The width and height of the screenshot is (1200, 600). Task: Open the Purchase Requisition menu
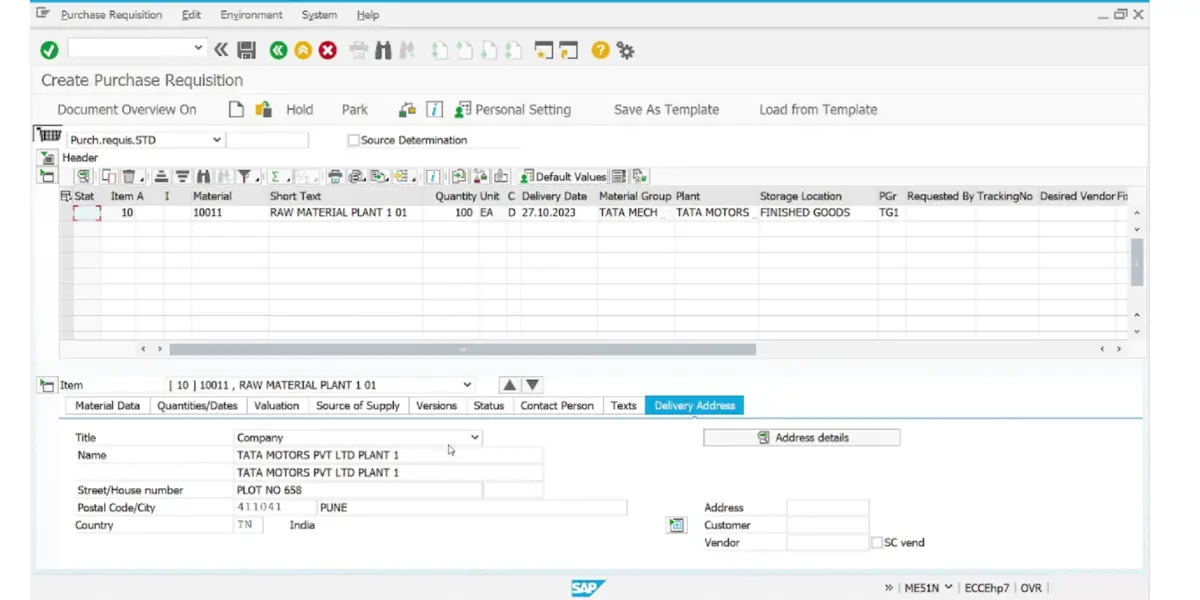111,15
